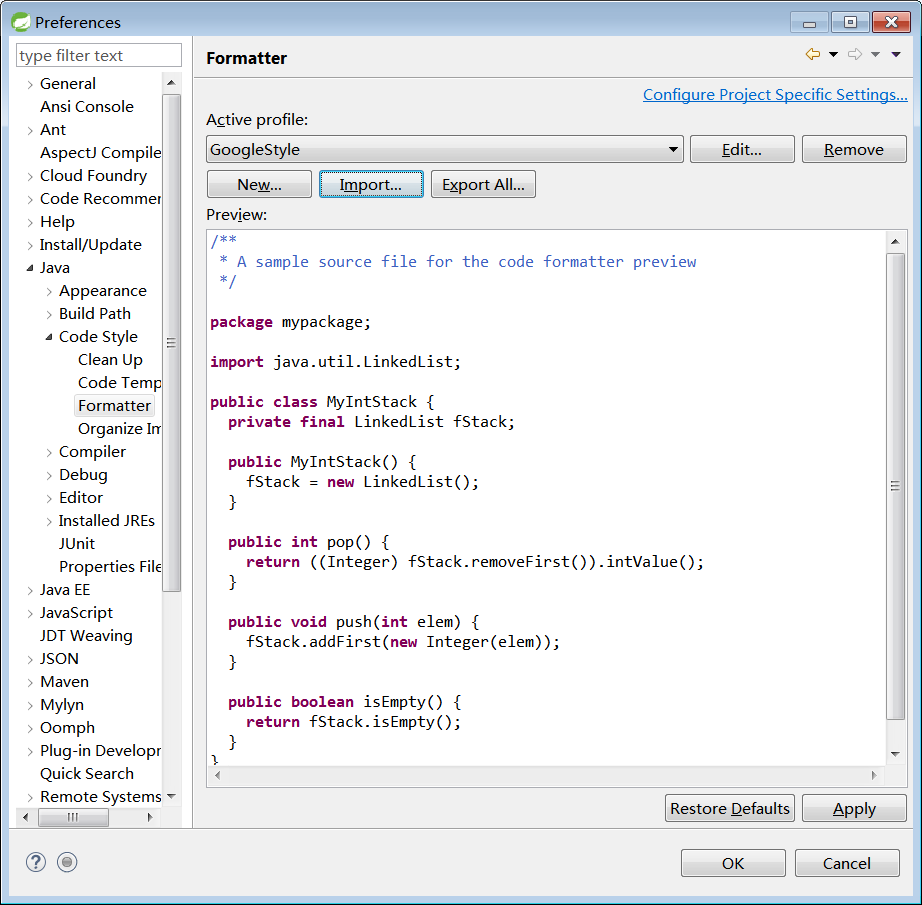Select JDT Weaving in the tree
The image size is (922, 905).
pos(86,636)
